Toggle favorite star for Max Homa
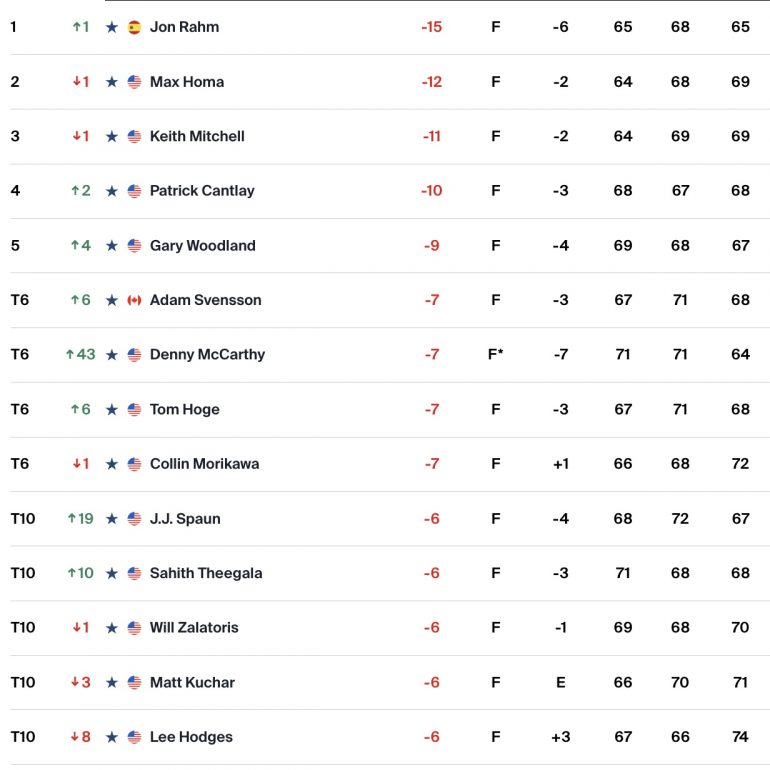The width and height of the screenshot is (770, 770). click(112, 82)
